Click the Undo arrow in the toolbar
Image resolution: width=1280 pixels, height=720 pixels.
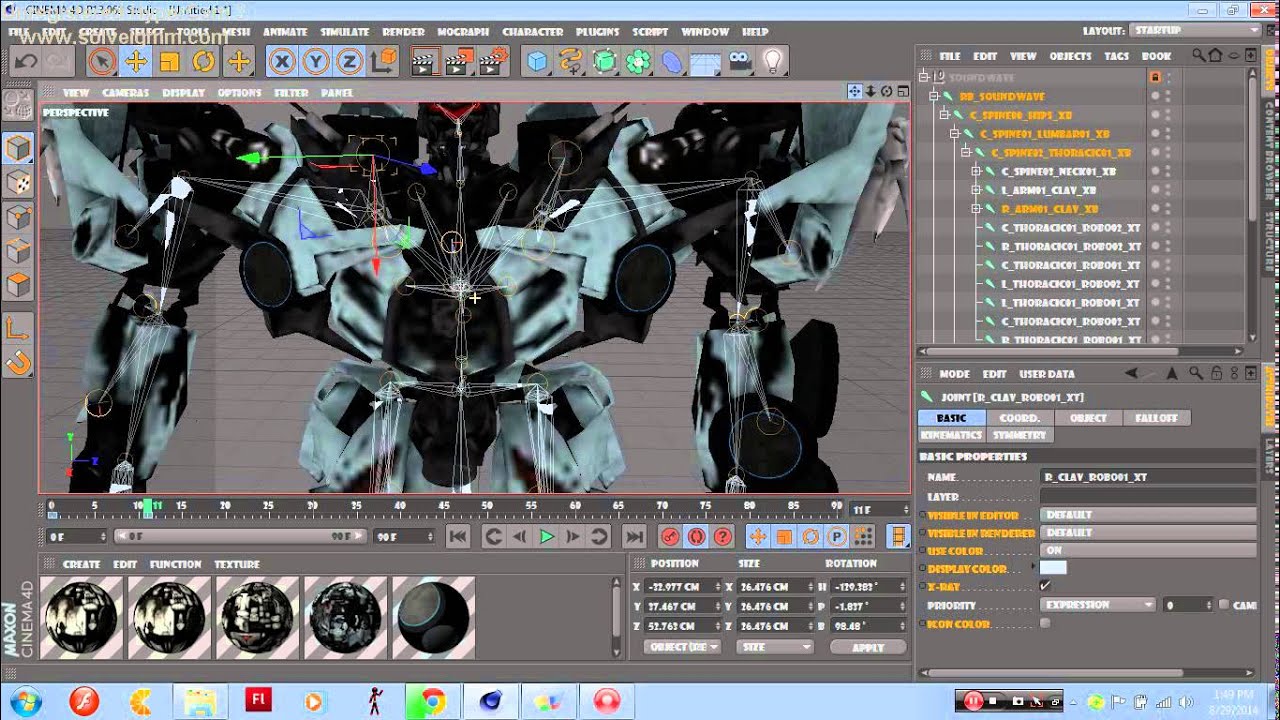25,62
